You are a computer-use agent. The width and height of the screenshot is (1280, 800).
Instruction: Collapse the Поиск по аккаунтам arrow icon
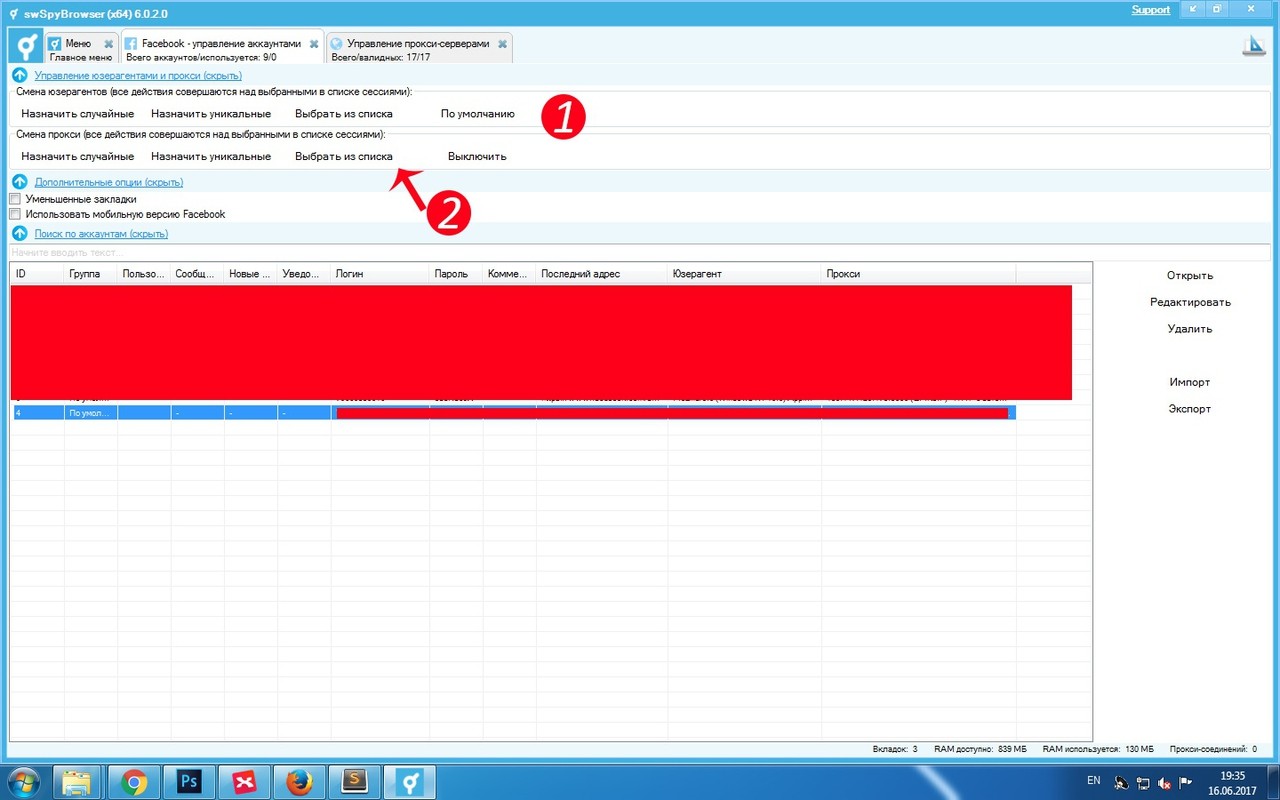coord(19,233)
